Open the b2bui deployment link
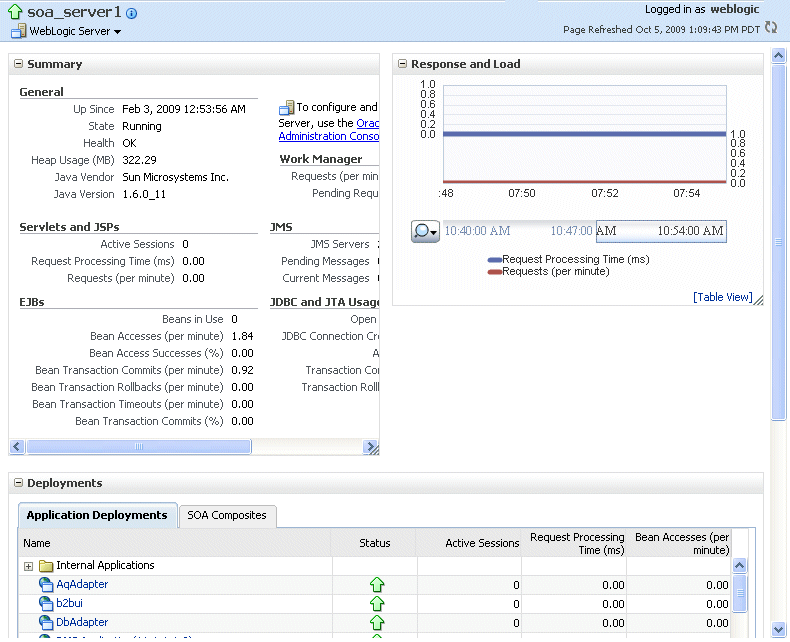This screenshot has width=790, height=642. (70, 603)
